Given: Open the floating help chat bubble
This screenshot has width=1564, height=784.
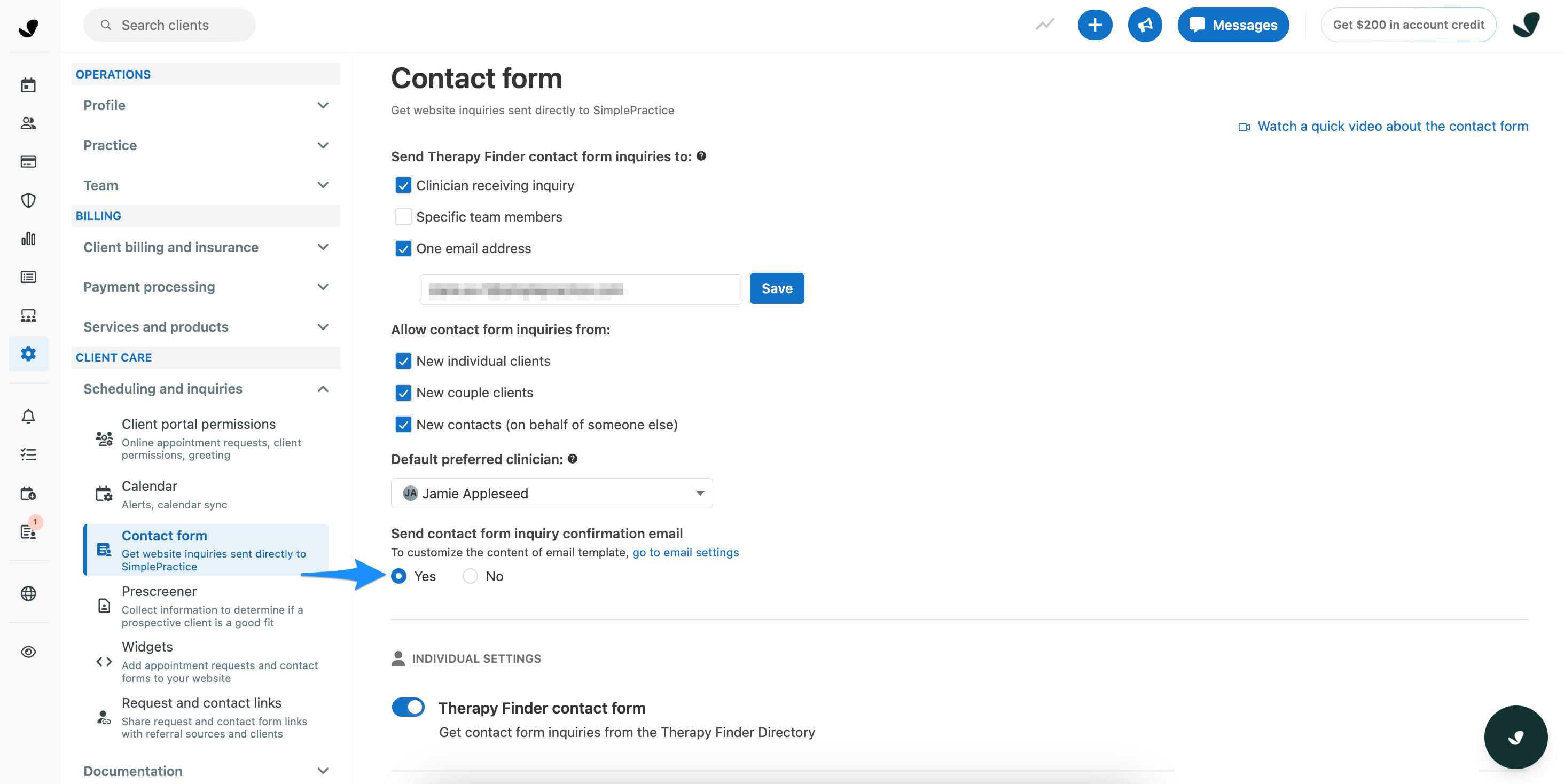Looking at the screenshot, I should [x=1515, y=736].
